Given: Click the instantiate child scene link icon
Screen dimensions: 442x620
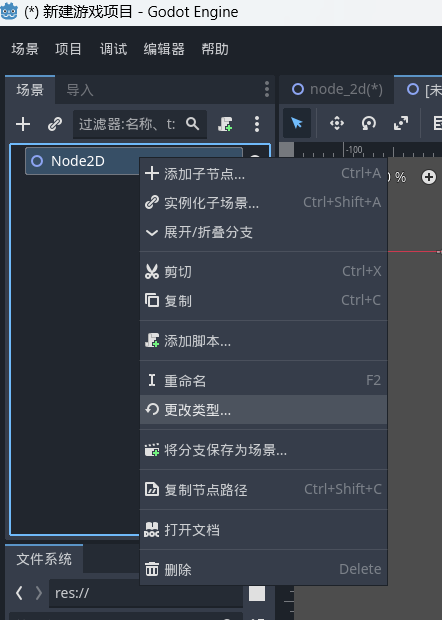Looking at the screenshot, I should click(55, 124).
